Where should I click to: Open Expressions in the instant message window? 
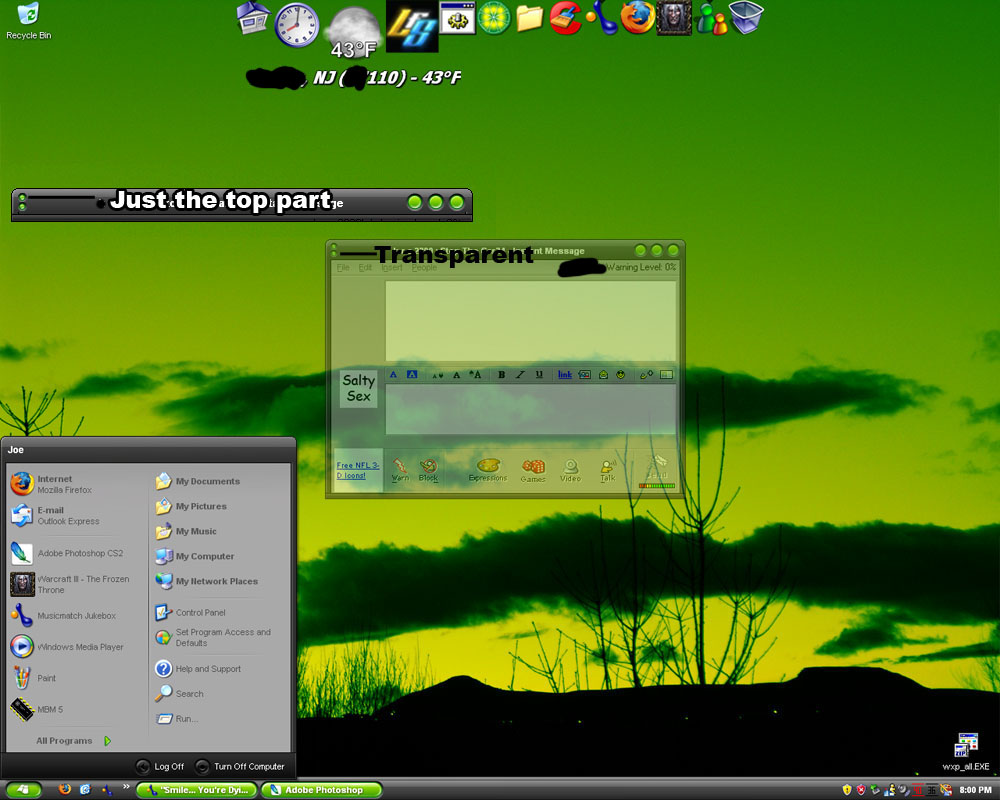(488, 470)
